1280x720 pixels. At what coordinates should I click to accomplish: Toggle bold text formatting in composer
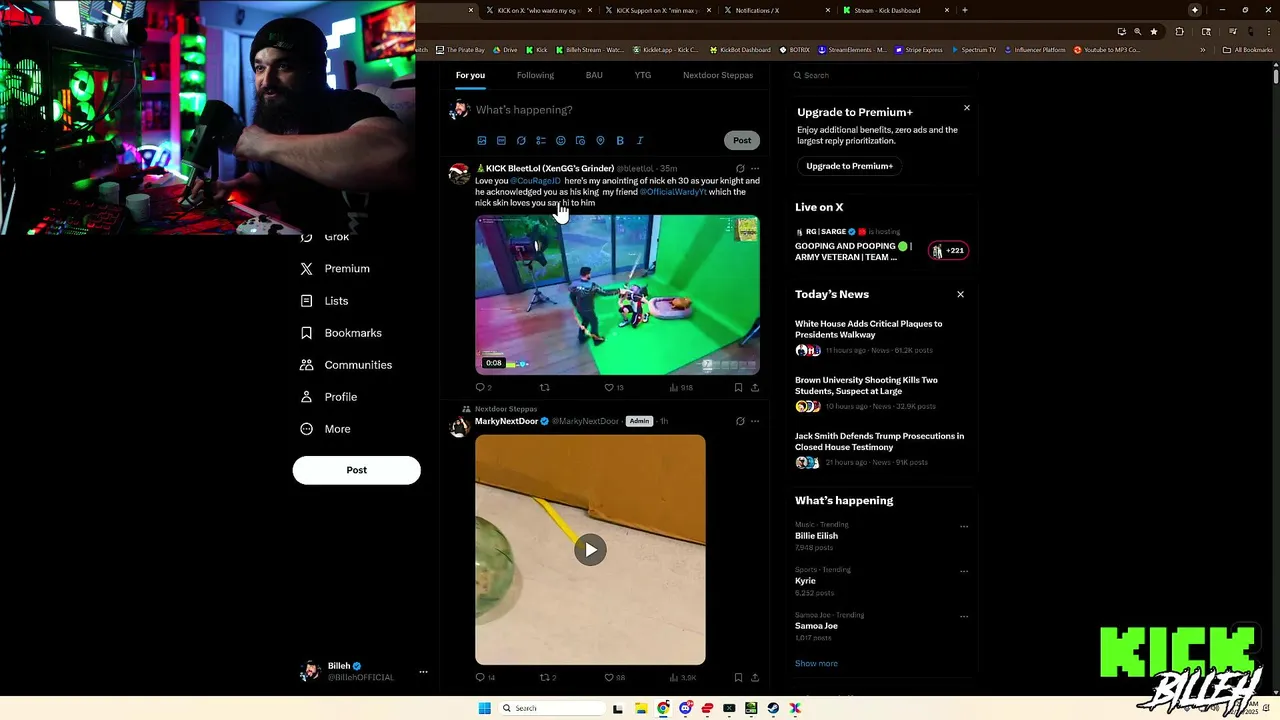[620, 141]
